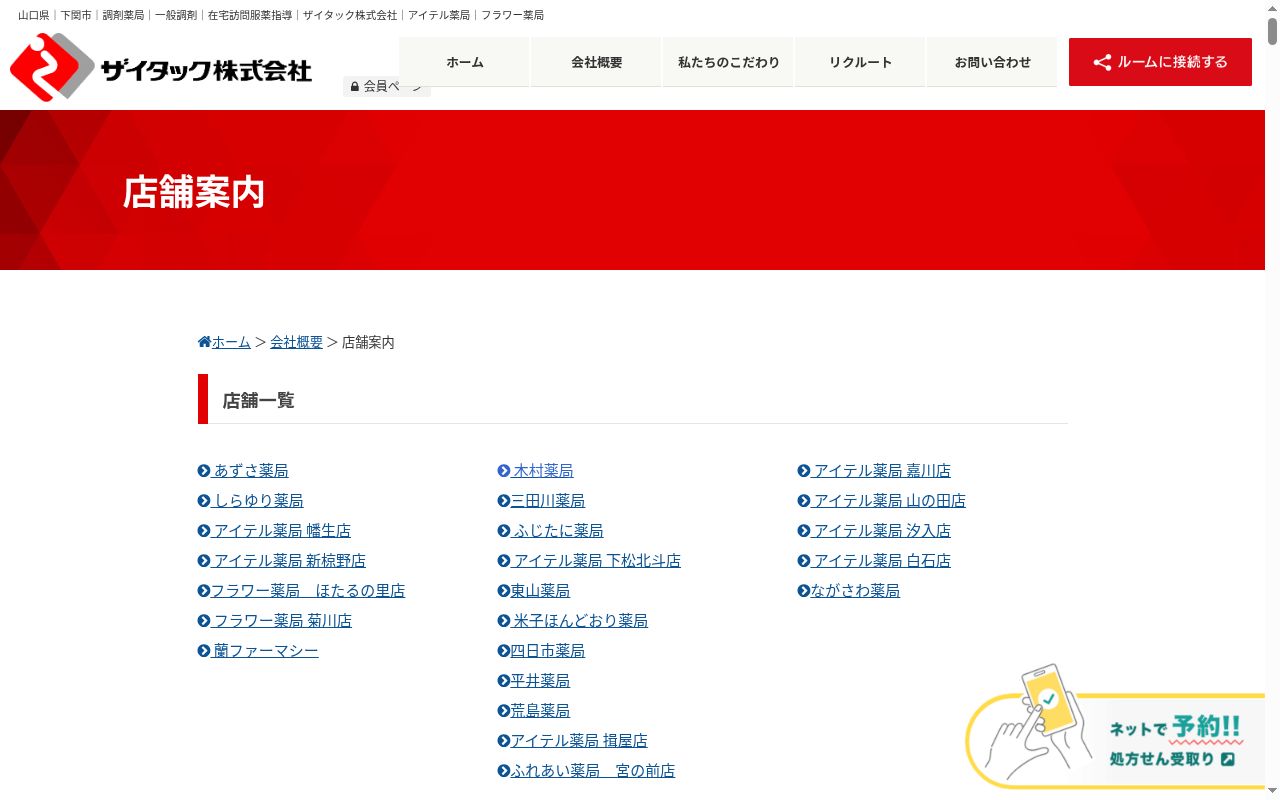The height and width of the screenshot is (800, 1280).
Task: Click the page vertical scrollbar
Action: [x=1272, y=400]
